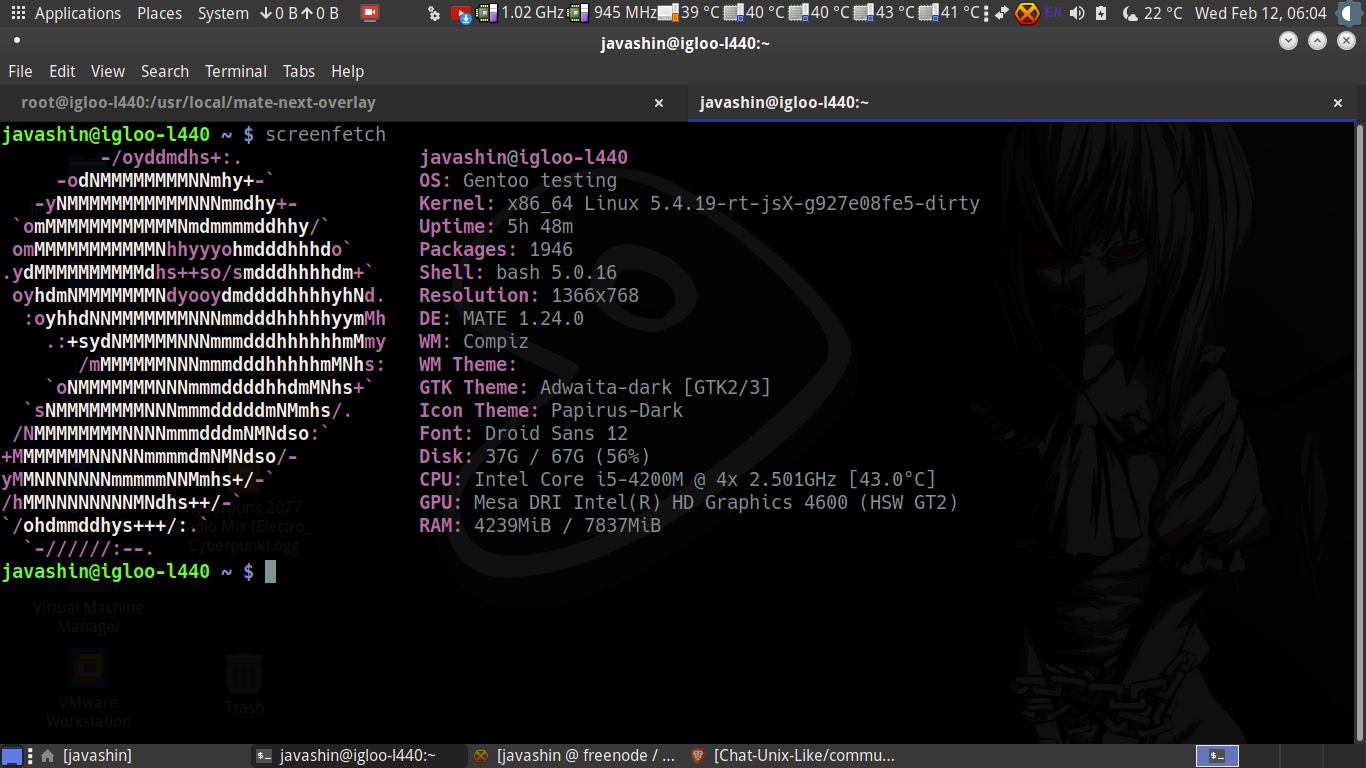Click the text '1366x768' resolution value

coord(595,295)
